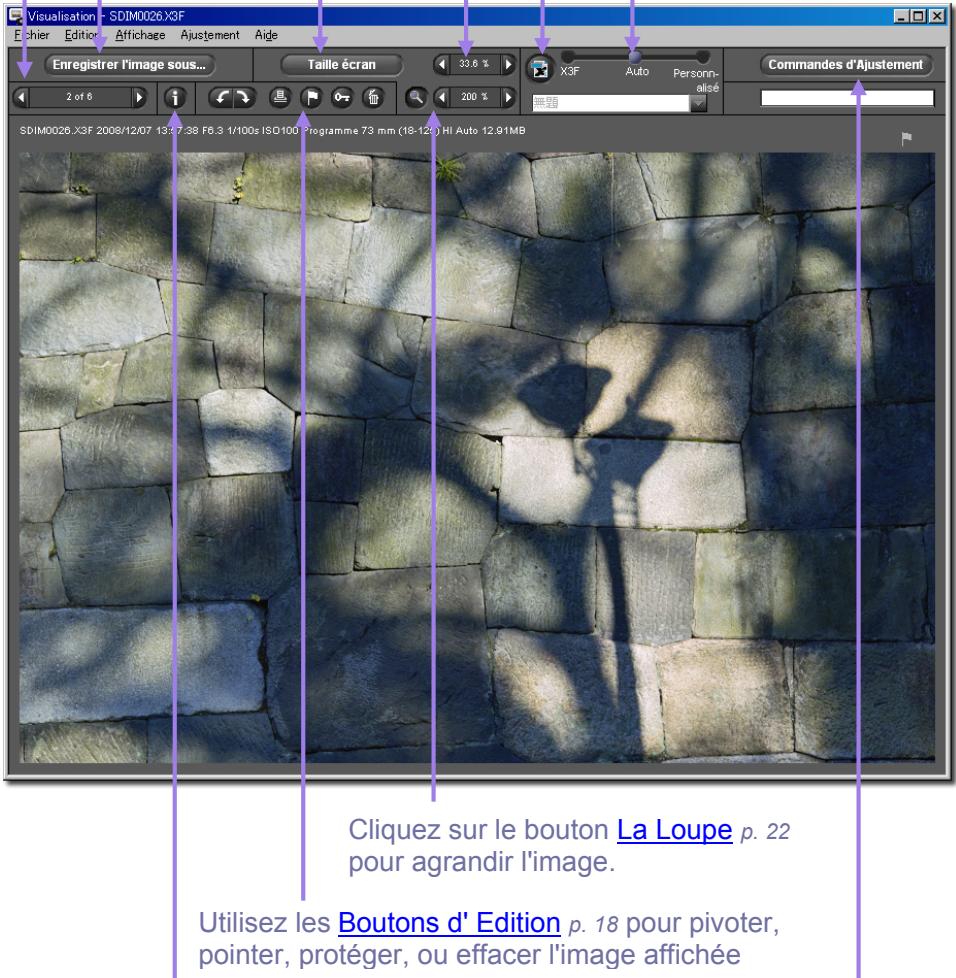
Task: Close the Visualisation window
Action: [x=937, y=16]
